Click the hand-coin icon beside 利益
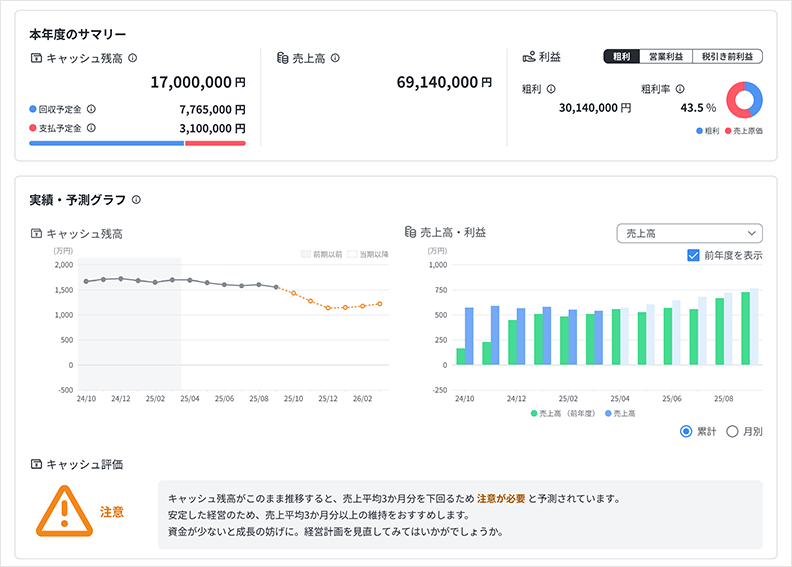The width and height of the screenshot is (792, 567). (x=529, y=57)
